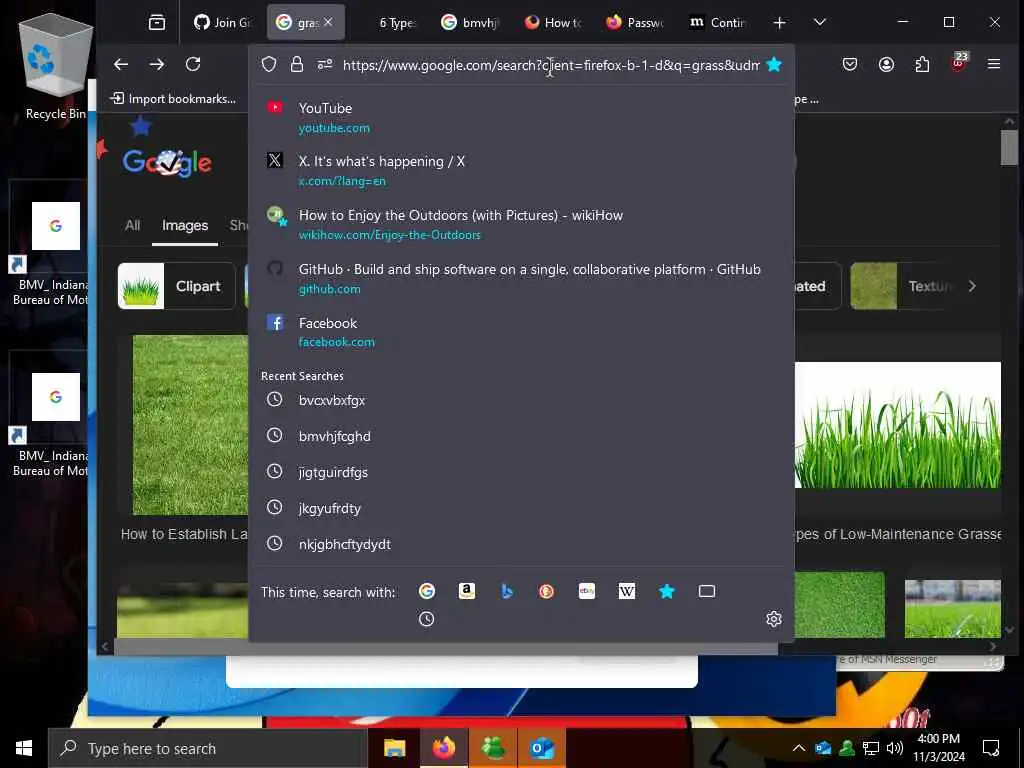The image size is (1024, 768).
Task: Search this time with DuckDuckGo icon
Action: pos(547,591)
